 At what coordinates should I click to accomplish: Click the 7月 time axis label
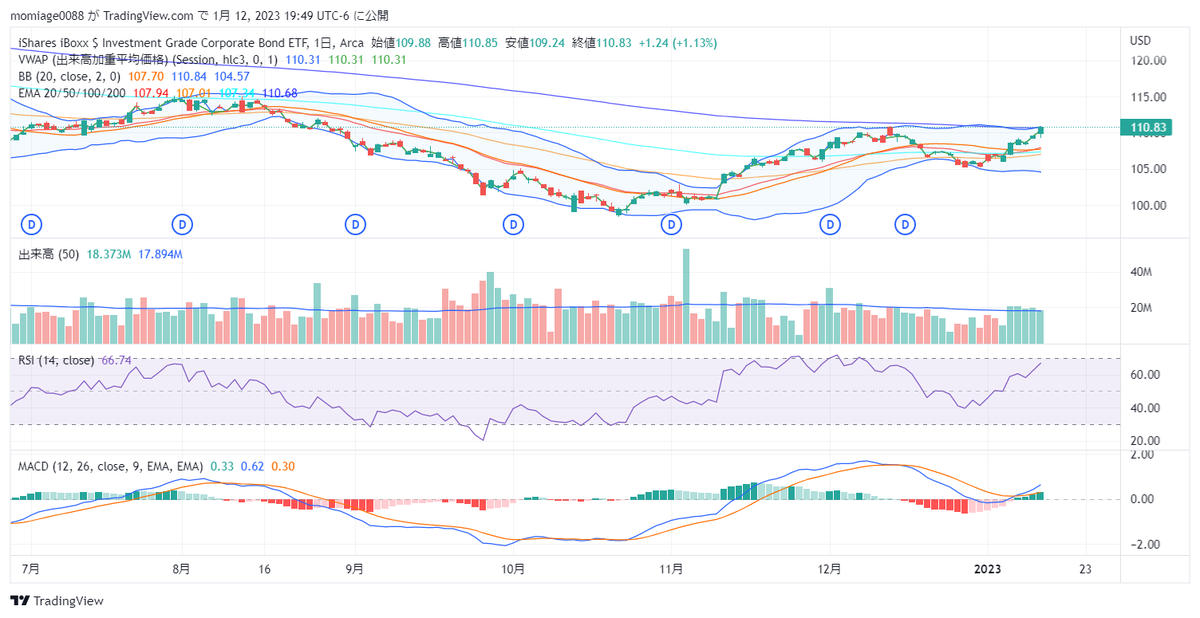[31, 569]
